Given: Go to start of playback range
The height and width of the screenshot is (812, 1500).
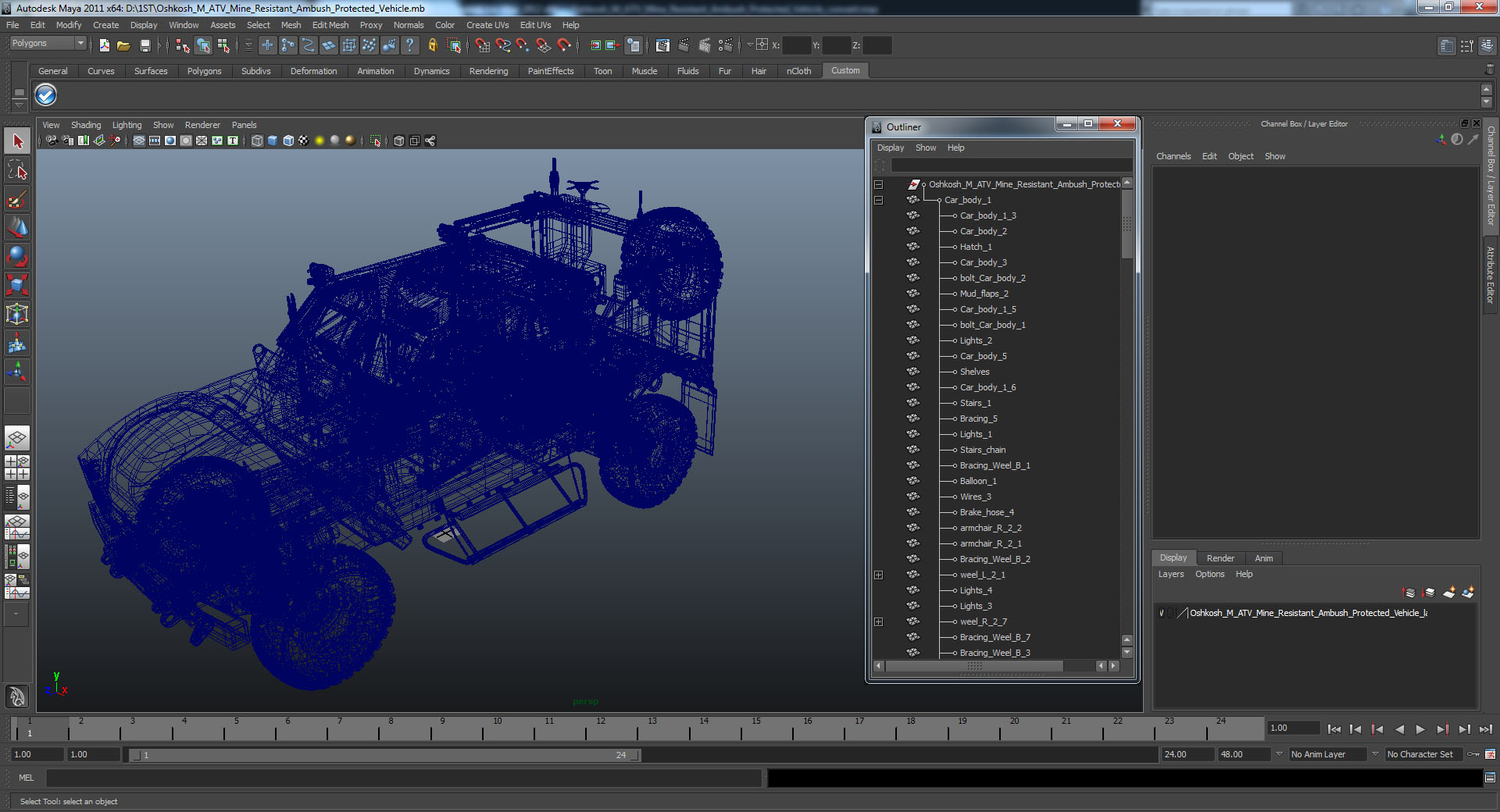Looking at the screenshot, I should (1334, 729).
